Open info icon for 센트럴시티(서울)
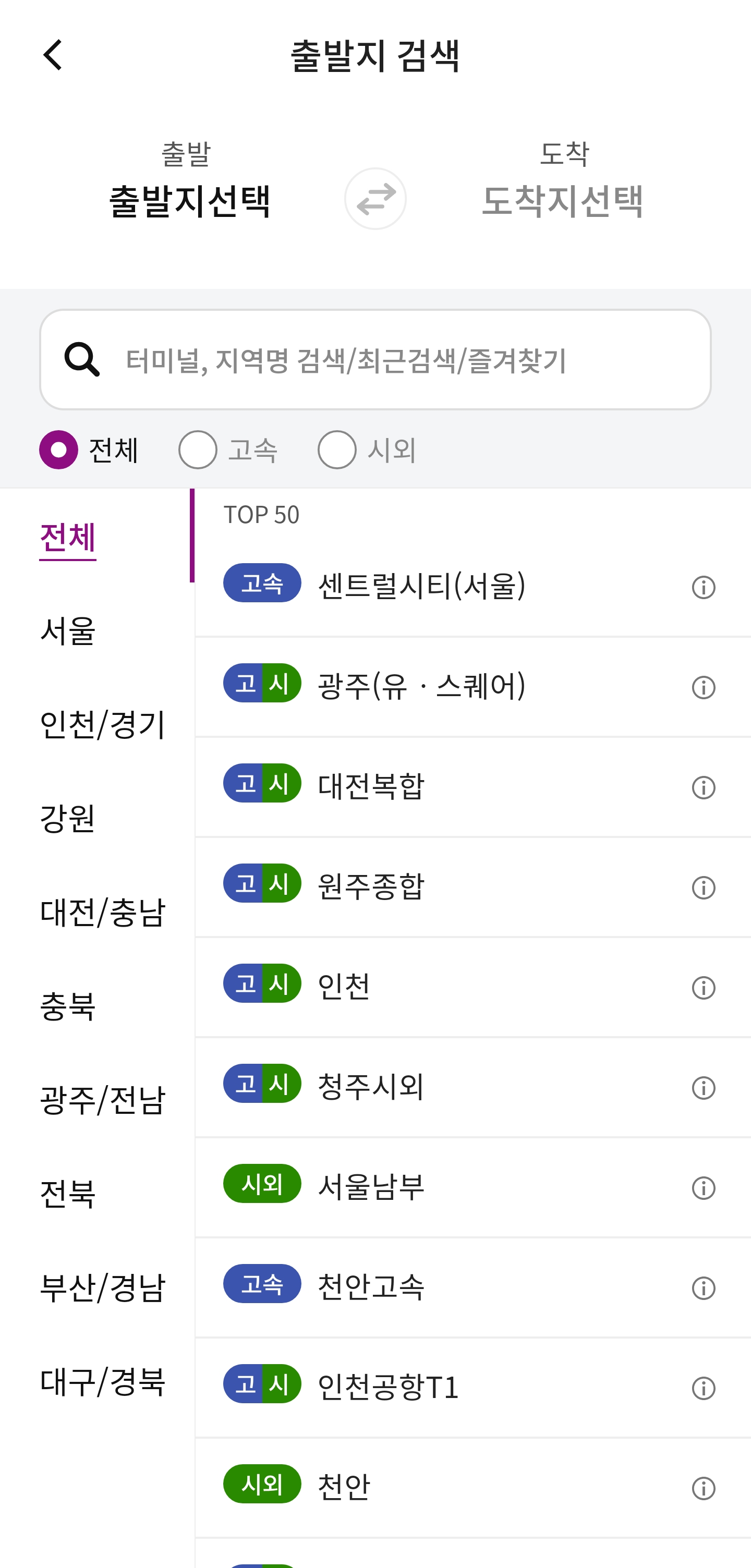The width and height of the screenshot is (751, 1568). pos(703,586)
